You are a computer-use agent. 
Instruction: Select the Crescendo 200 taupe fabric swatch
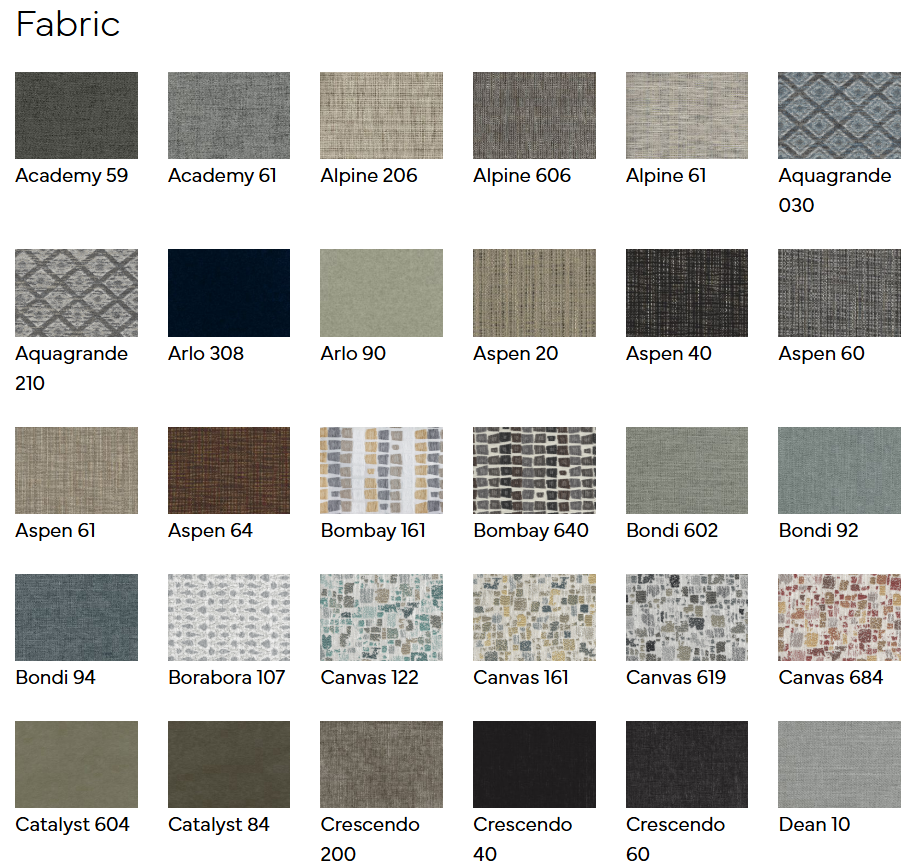tap(381, 764)
